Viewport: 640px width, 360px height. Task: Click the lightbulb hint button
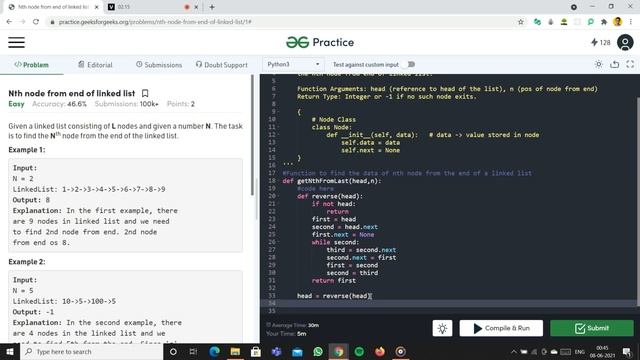[442, 328]
